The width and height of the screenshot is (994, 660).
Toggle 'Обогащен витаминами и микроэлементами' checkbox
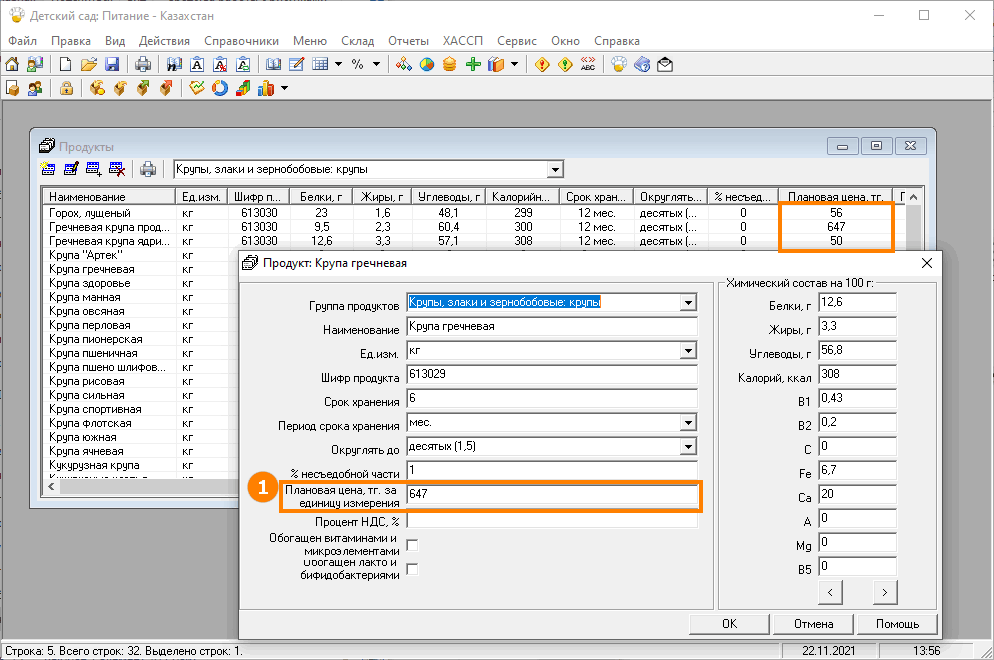pyautogui.click(x=412, y=545)
